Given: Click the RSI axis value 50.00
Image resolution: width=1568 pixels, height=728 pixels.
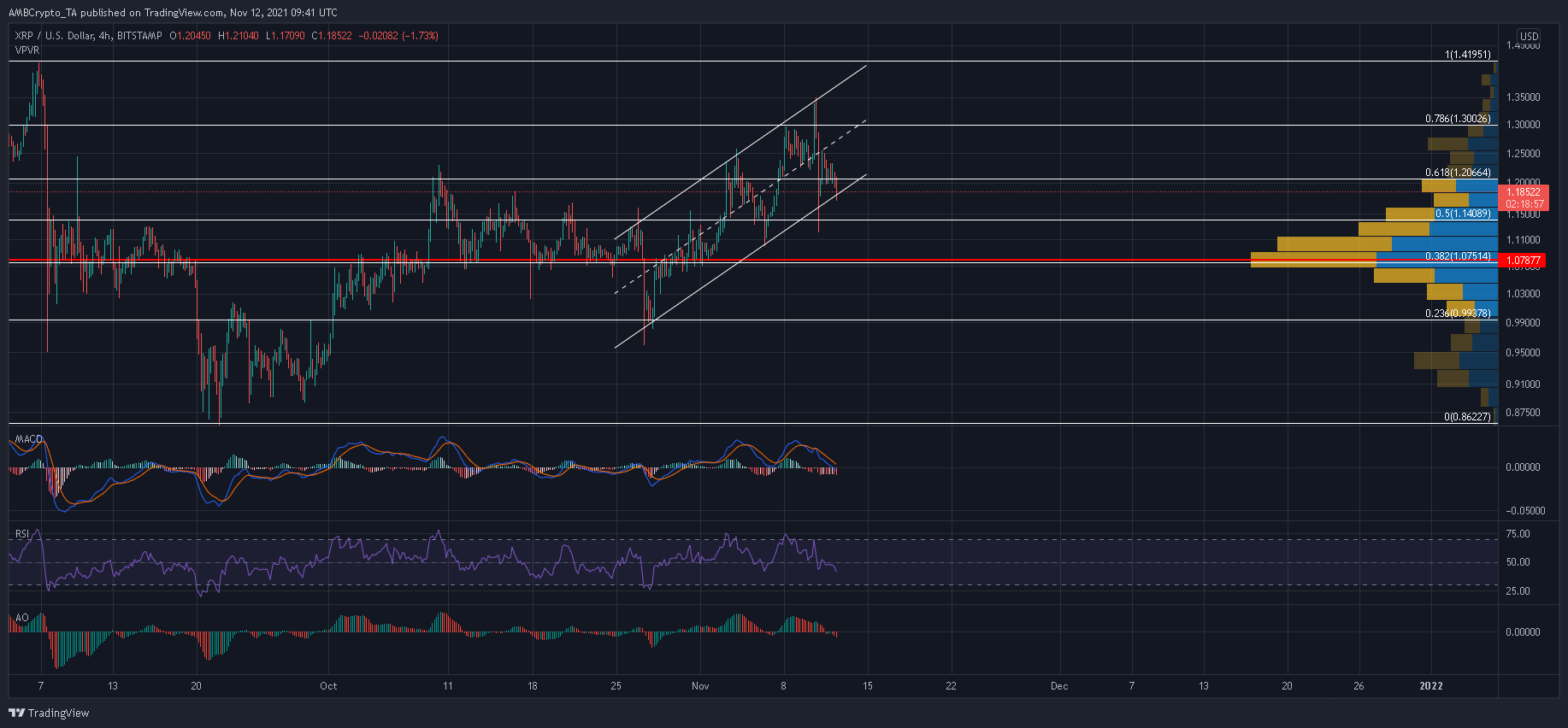Looking at the screenshot, I should tap(1518, 562).
